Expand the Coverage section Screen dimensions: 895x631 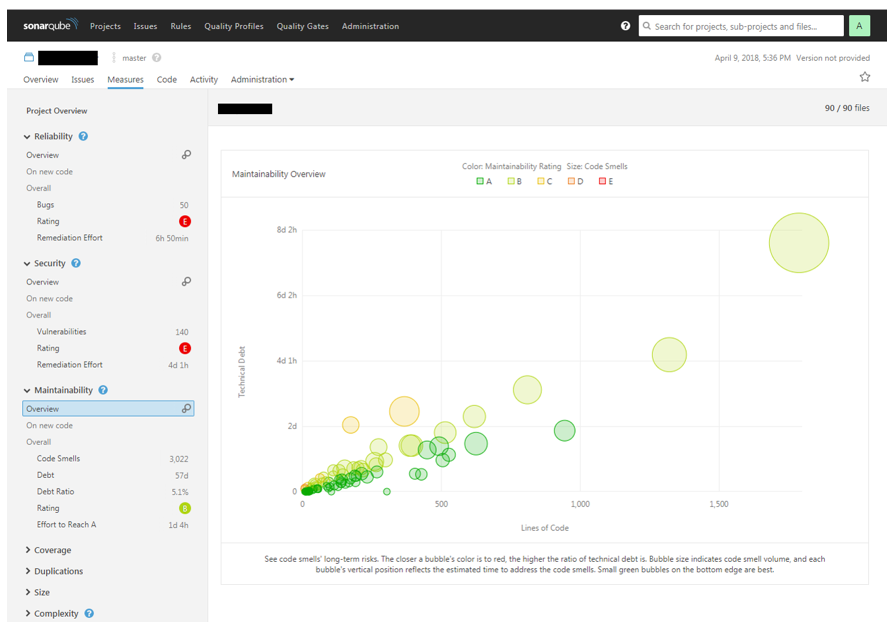(52, 550)
